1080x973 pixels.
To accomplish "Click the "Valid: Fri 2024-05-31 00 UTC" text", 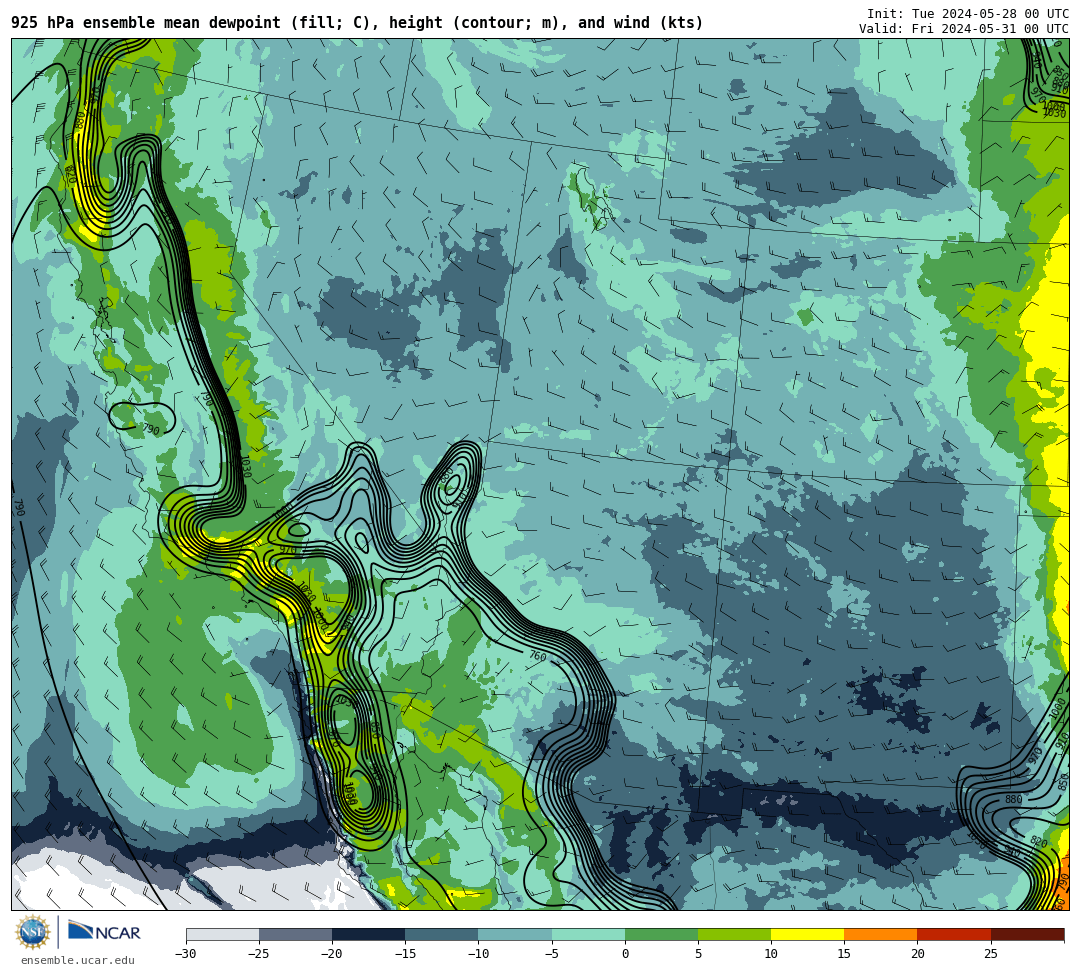I will (964, 28).
